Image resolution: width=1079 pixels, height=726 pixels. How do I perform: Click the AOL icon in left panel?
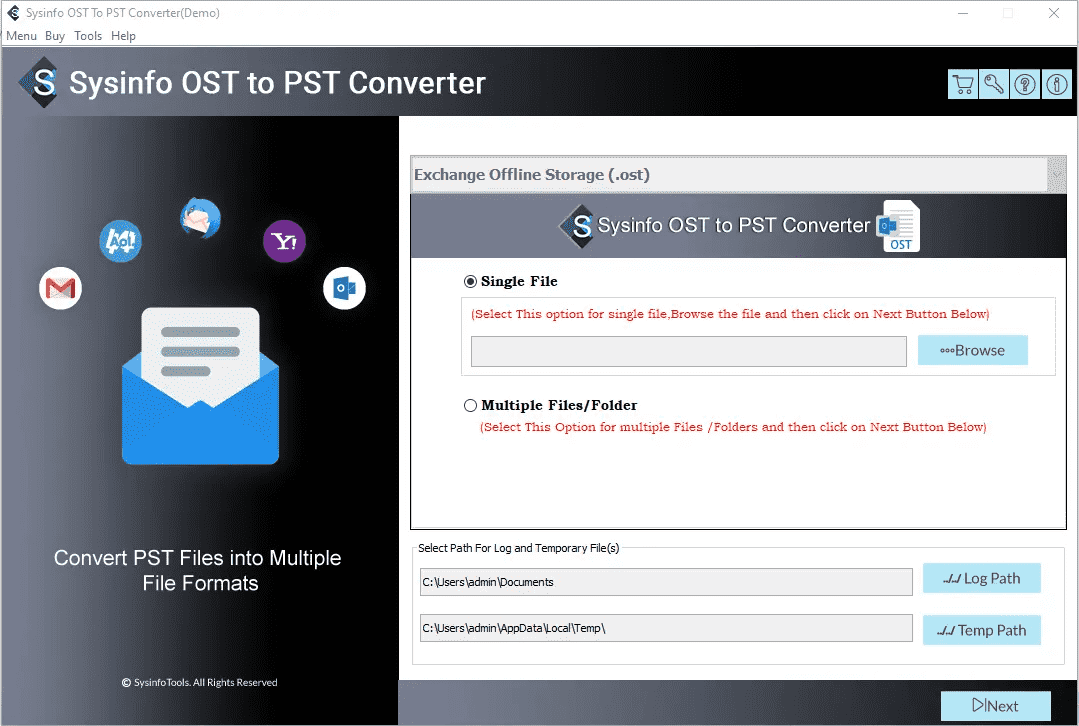pyautogui.click(x=120, y=241)
